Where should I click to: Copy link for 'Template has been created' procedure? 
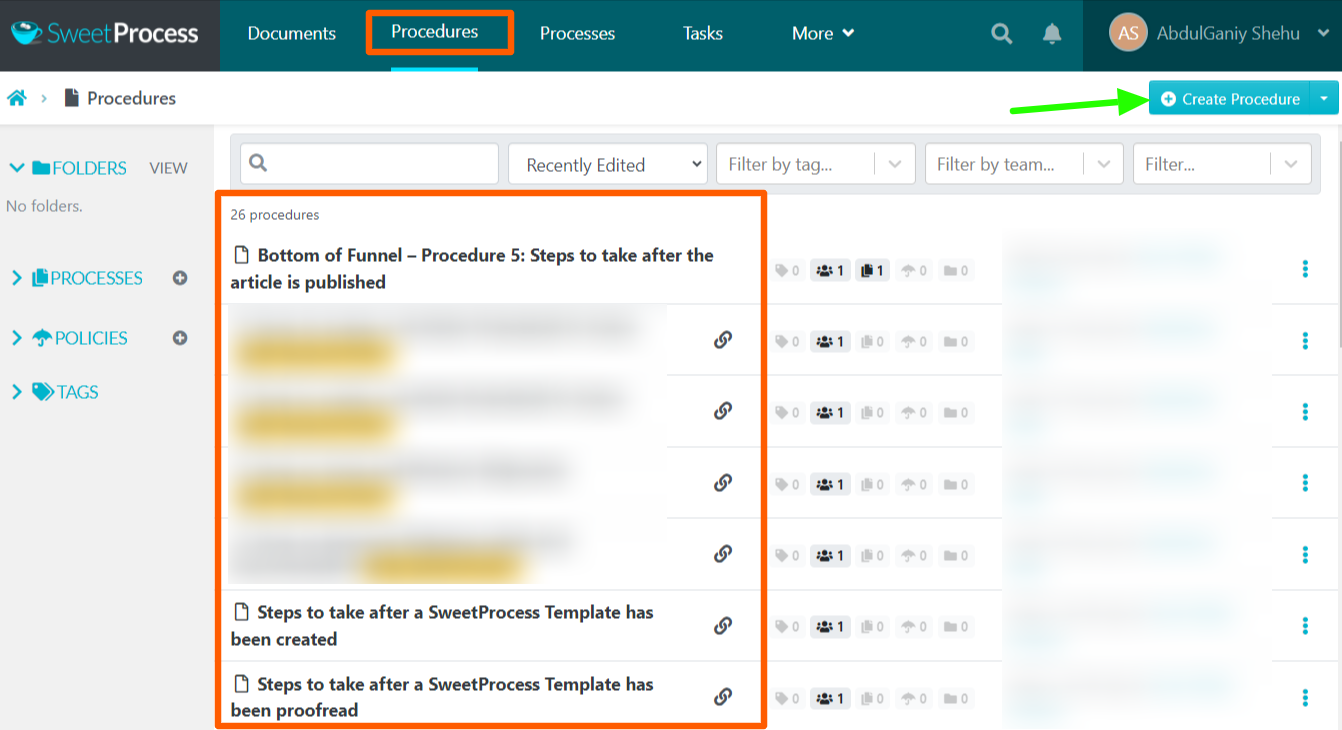point(723,625)
